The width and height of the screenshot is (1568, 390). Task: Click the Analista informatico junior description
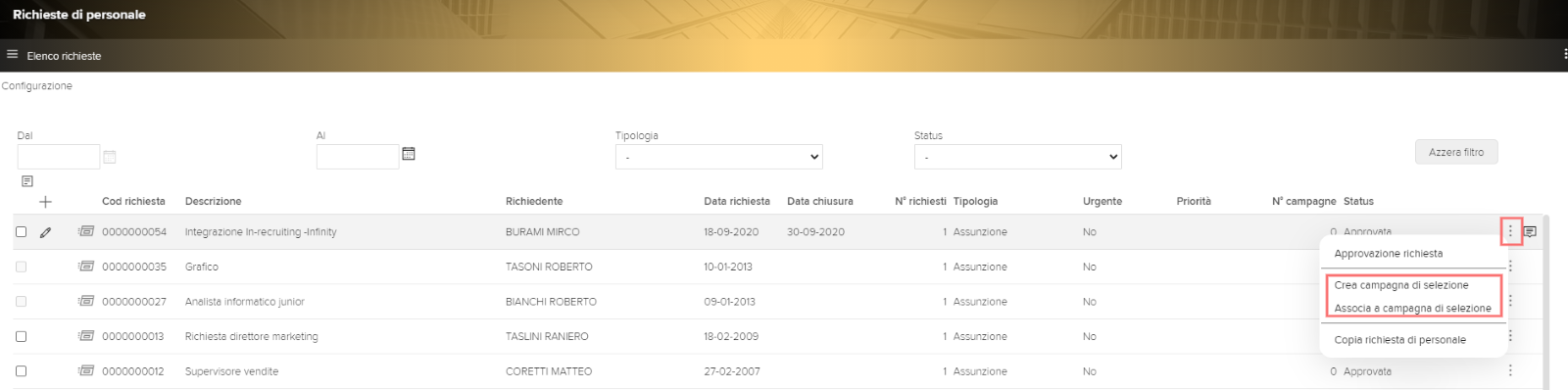tap(245, 302)
